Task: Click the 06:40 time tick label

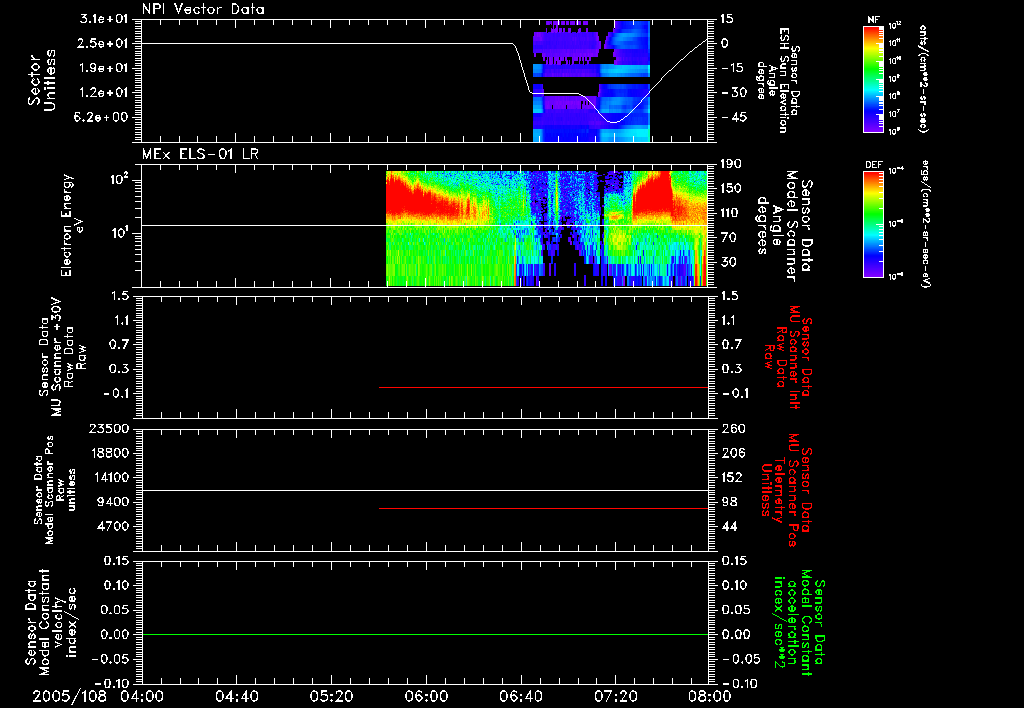Action: 520,697
